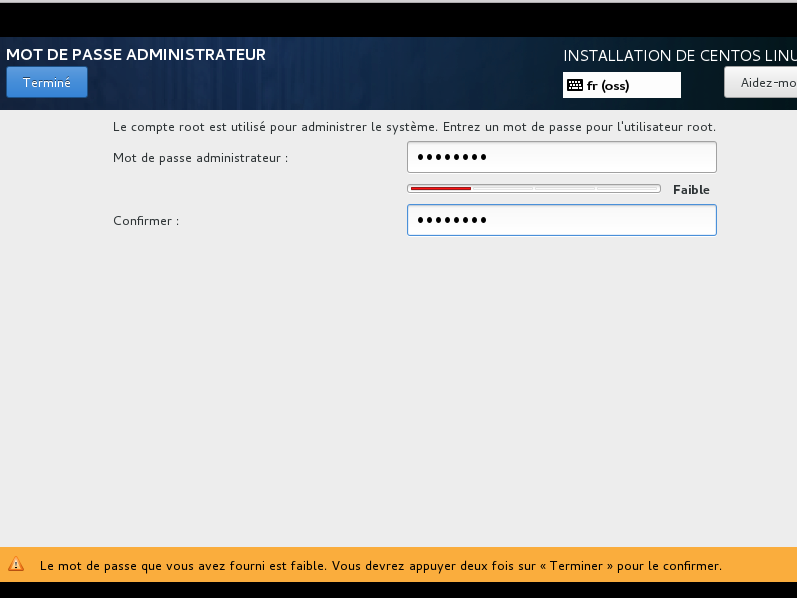Select the fr (oss) keyboard layout text
Screen dimensions: 797x598
pyautogui.click(x=608, y=86)
